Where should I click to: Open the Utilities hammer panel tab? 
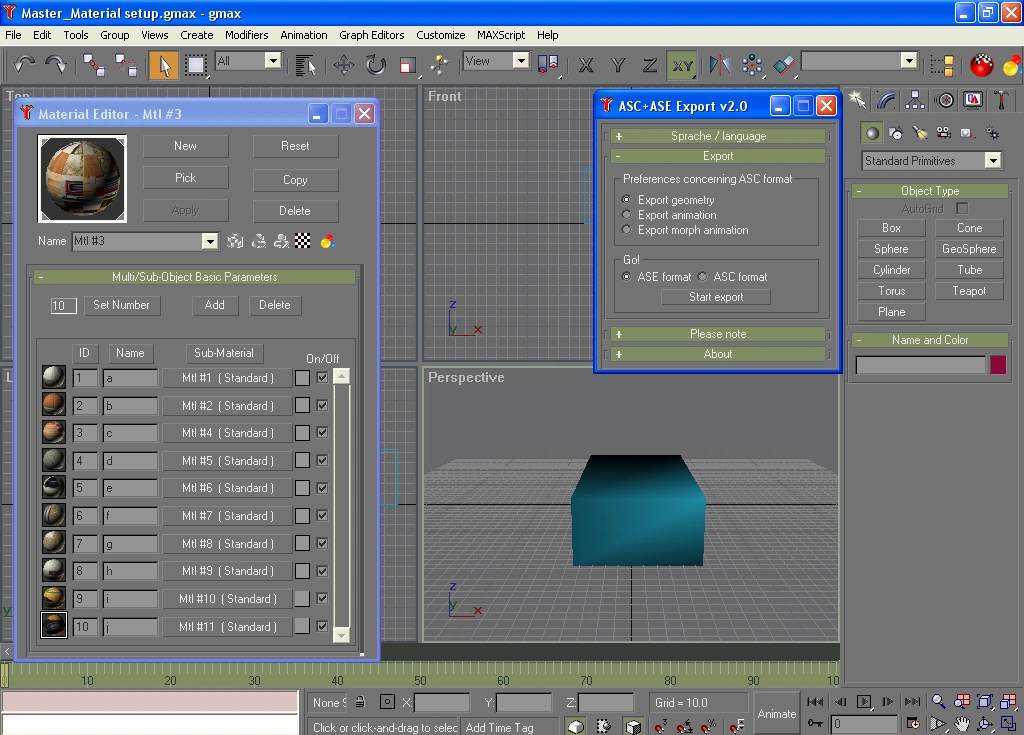coord(1001,100)
